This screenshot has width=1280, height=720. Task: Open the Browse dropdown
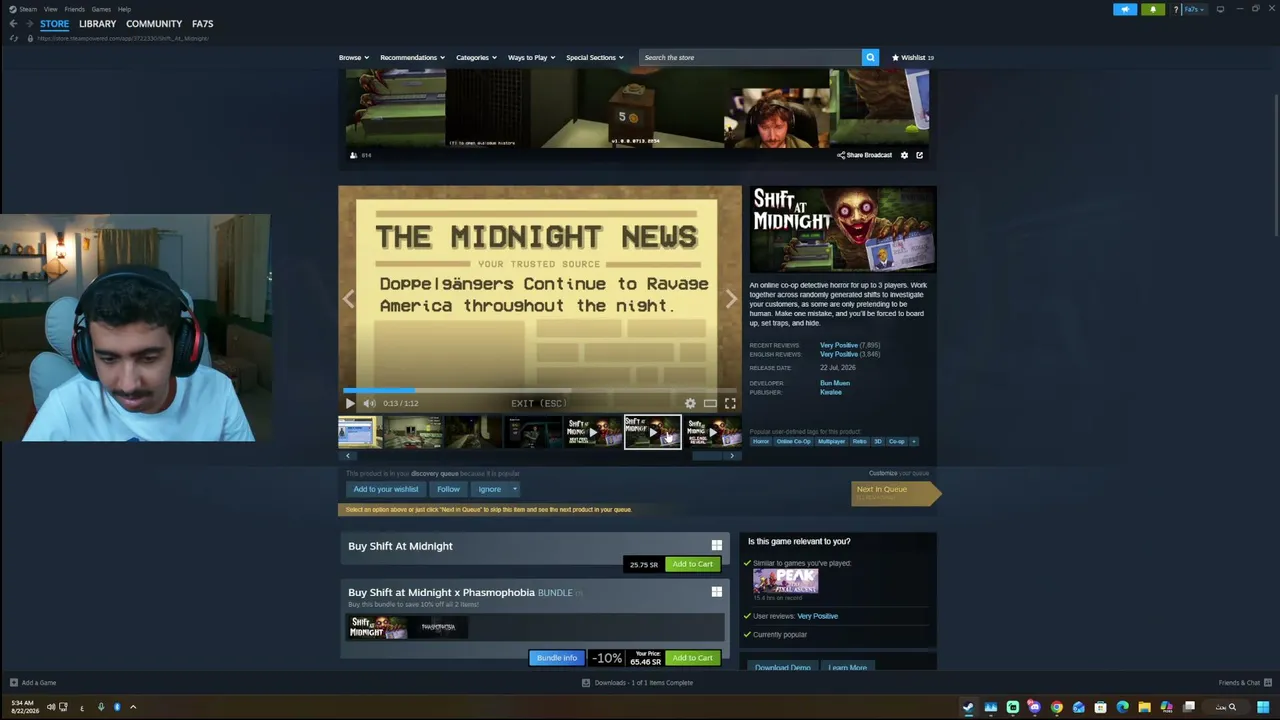(x=354, y=57)
